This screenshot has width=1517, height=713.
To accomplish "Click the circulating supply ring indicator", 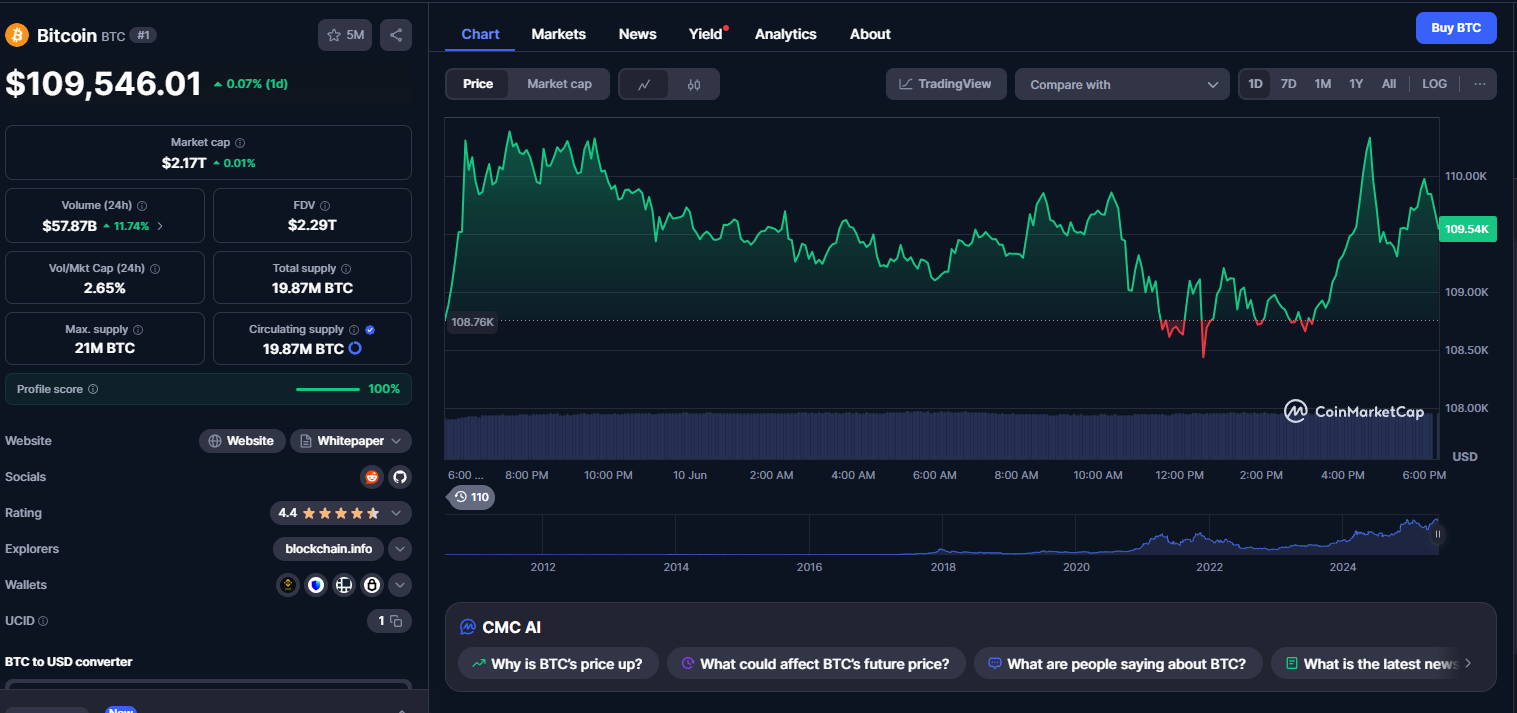I will pos(355,349).
